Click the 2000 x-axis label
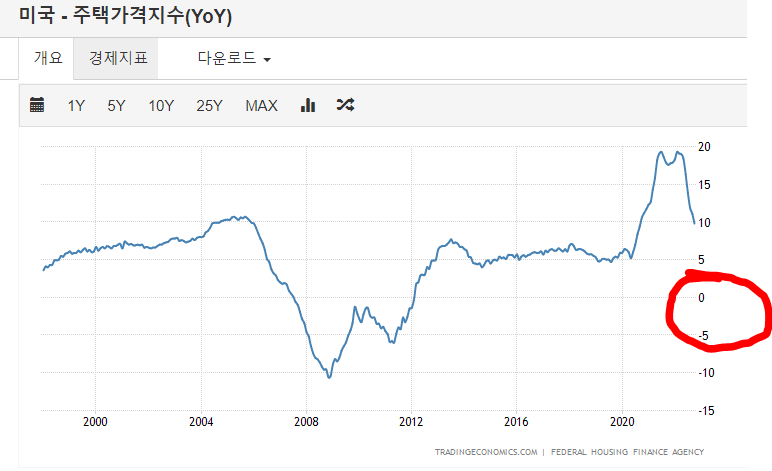The image size is (772, 471). tap(95, 422)
